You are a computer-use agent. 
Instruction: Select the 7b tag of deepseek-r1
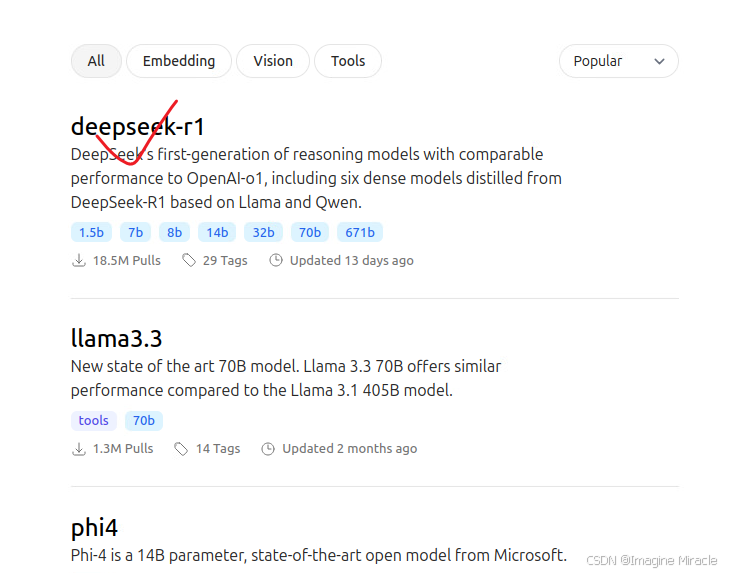[136, 232]
